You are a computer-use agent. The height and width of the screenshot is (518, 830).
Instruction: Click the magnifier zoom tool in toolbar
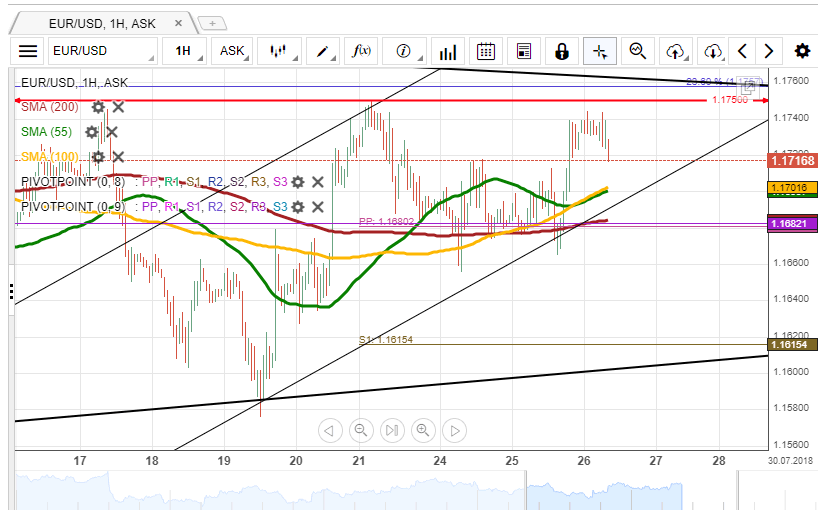click(x=637, y=51)
